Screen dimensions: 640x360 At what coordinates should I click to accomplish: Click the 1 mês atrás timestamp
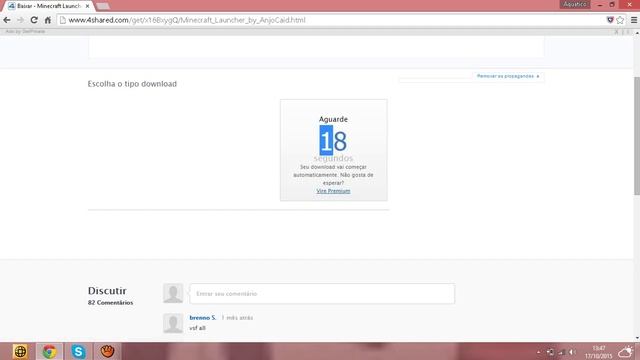point(237,318)
